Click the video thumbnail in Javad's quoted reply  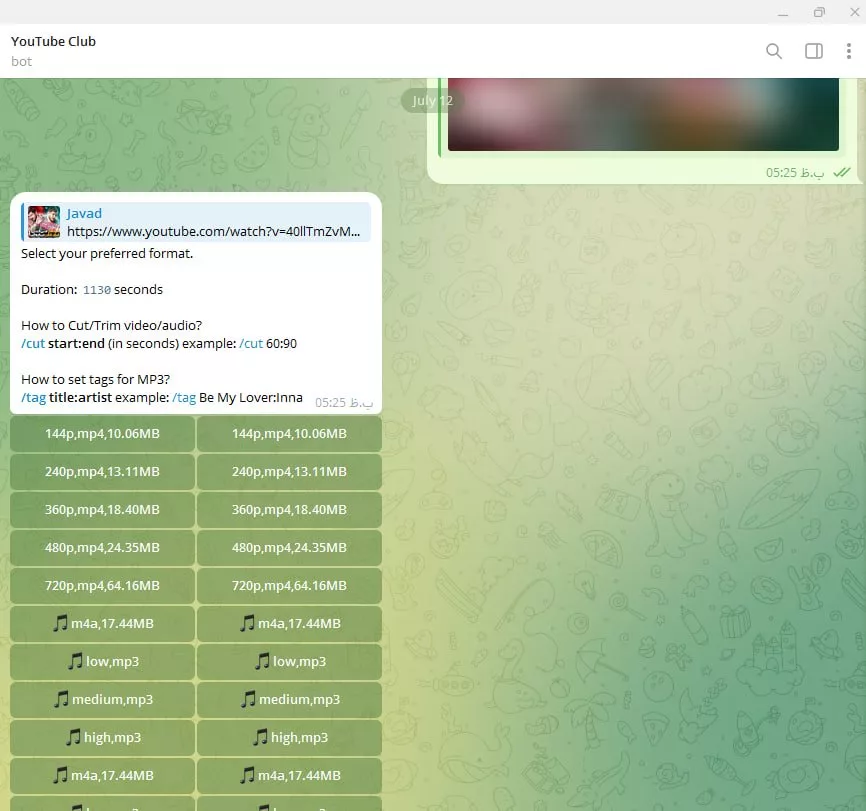click(44, 222)
